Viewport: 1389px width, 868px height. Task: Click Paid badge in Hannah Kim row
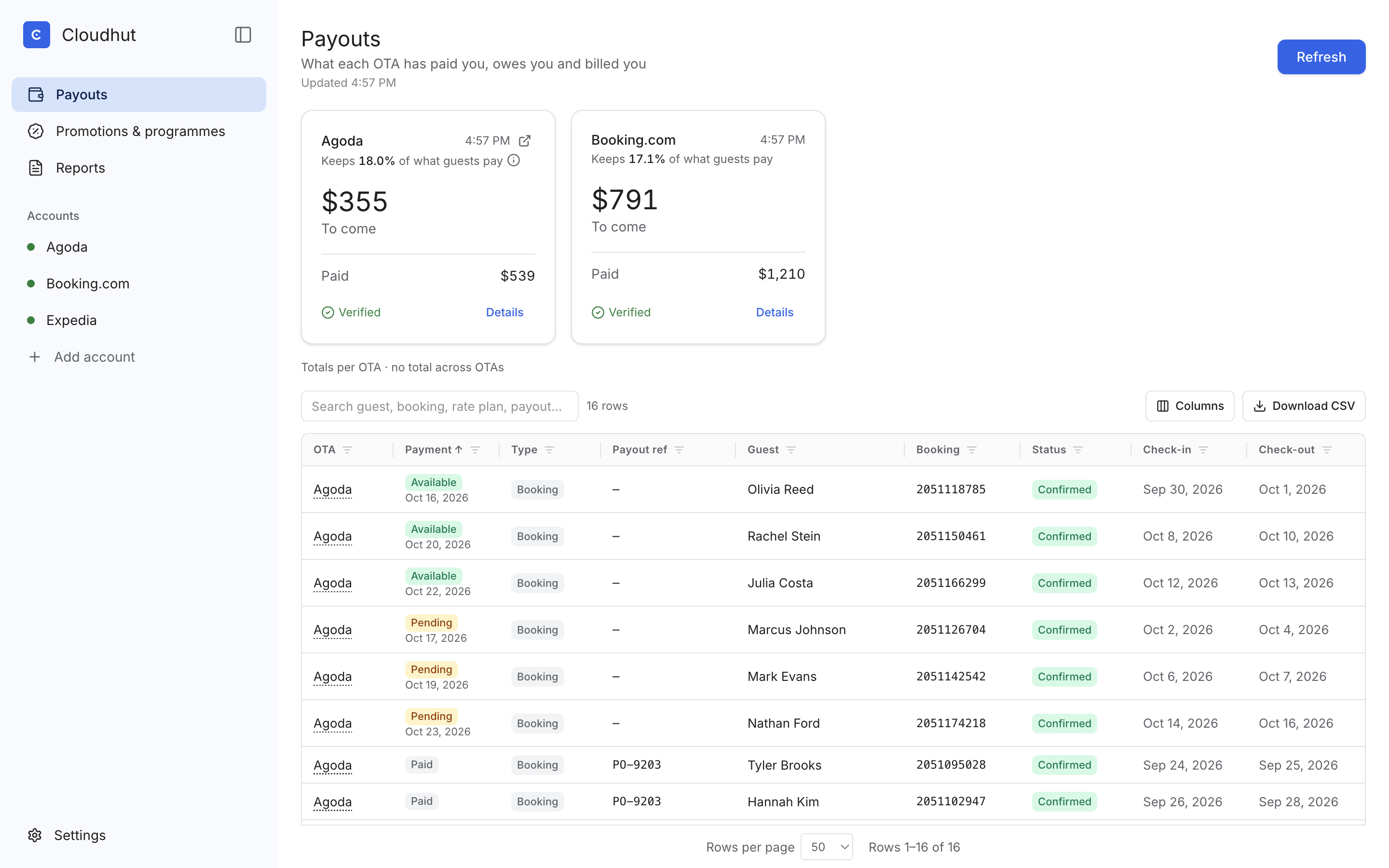[x=422, y=801]
